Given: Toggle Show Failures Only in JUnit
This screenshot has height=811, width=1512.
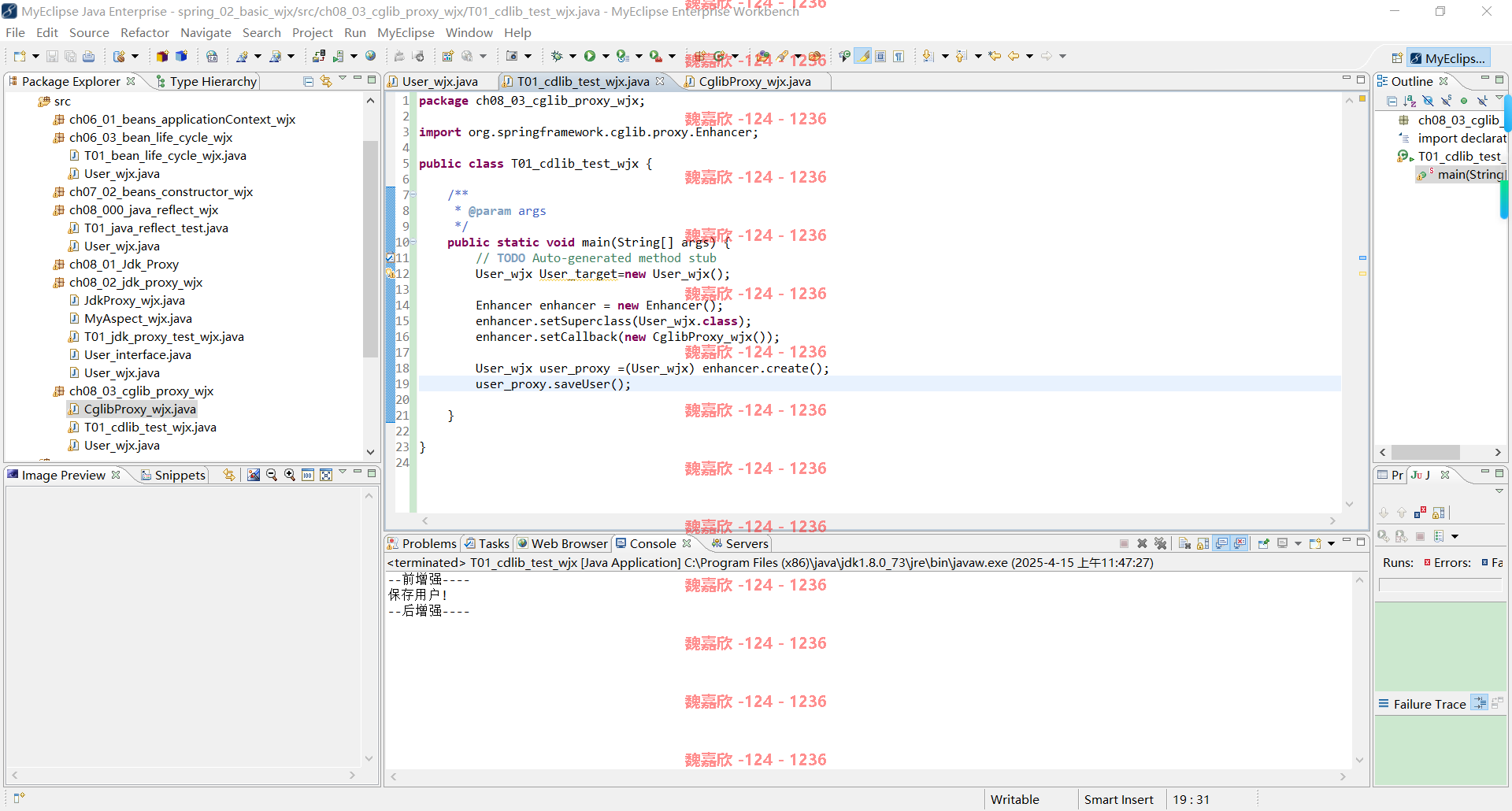Looking at the screenshot, I should [1420, 513].
